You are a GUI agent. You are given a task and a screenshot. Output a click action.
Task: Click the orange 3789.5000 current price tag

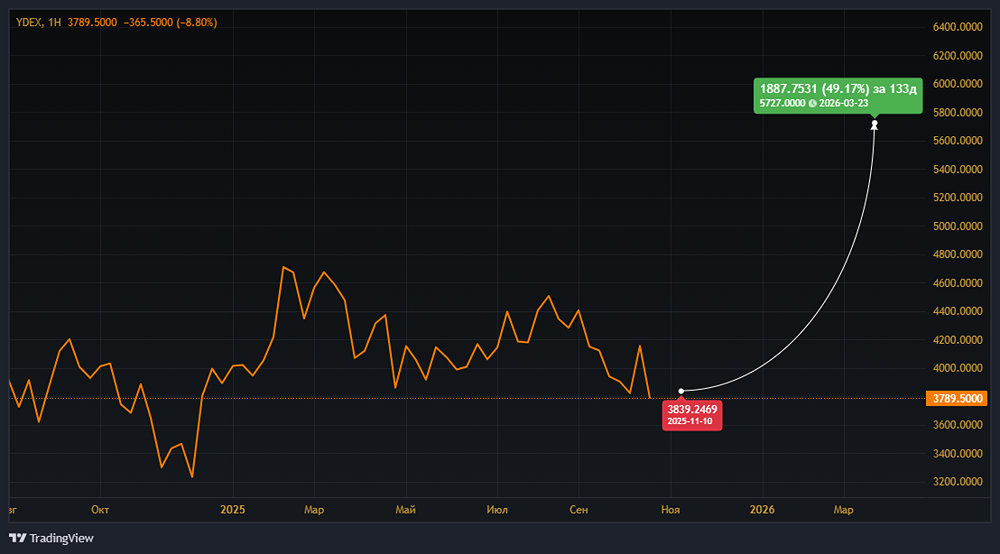pyautogui.click(x=957, y=398)
